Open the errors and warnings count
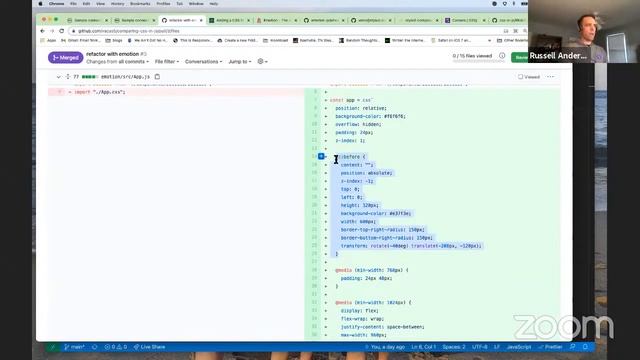 tap(116, 347)
